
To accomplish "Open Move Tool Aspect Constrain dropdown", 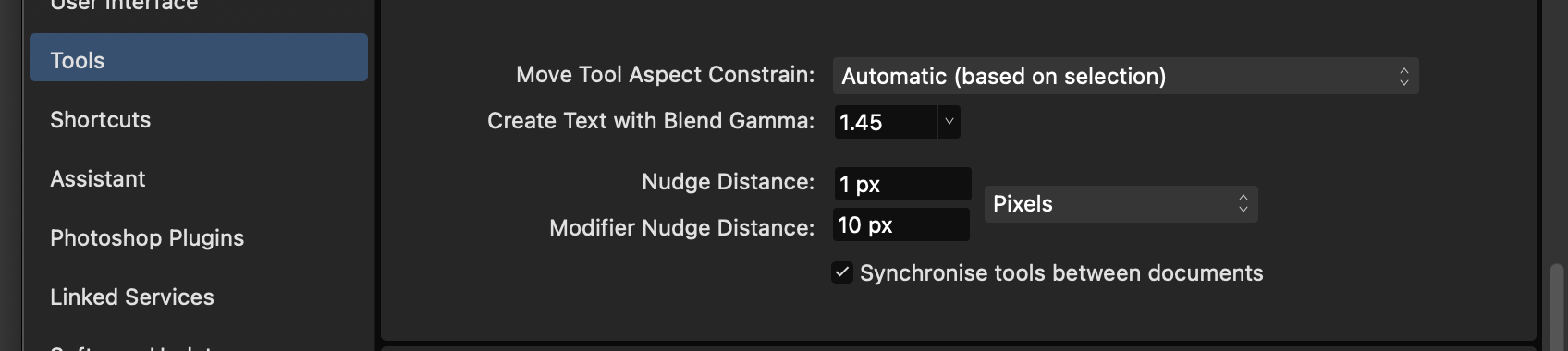I will [1125, 76].
